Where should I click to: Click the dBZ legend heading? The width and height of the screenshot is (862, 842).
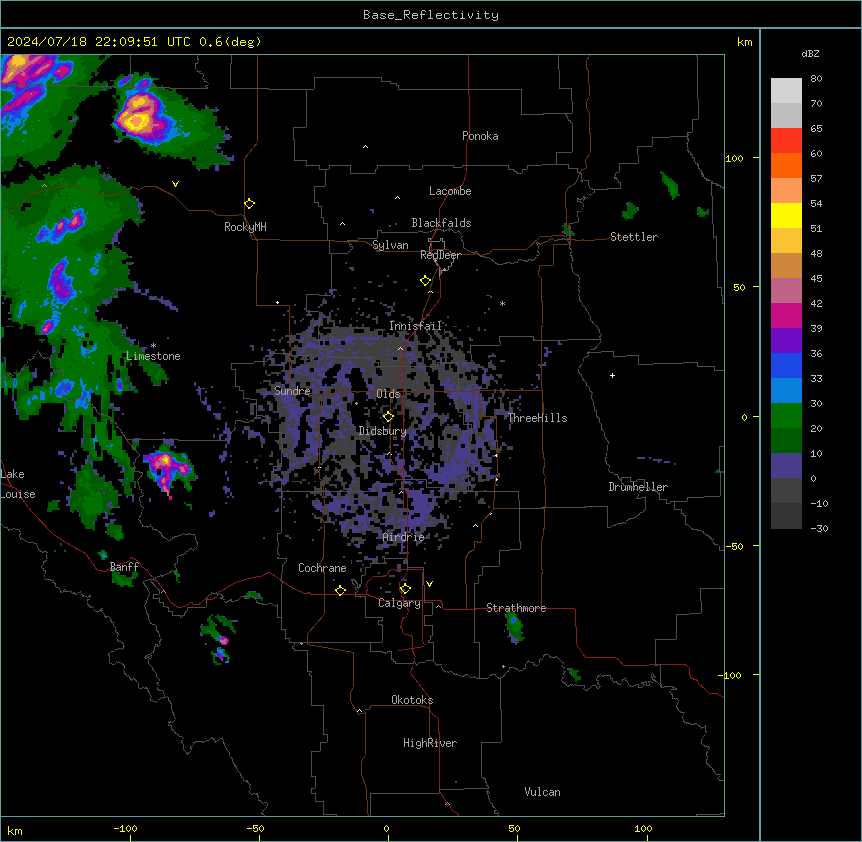coord(810,53)
